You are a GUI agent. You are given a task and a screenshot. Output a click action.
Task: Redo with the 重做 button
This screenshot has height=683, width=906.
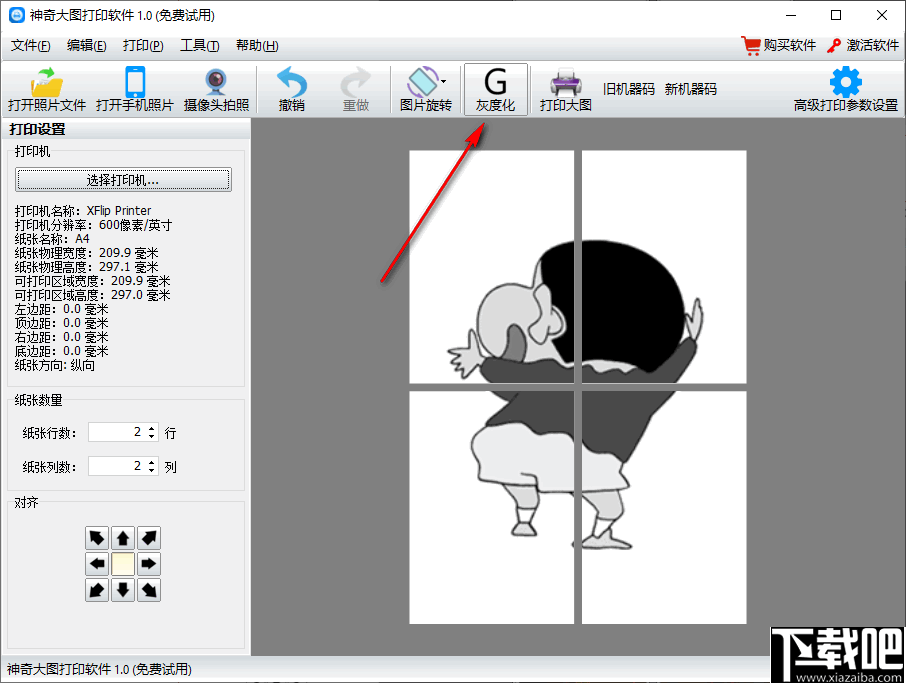point(356,90)
